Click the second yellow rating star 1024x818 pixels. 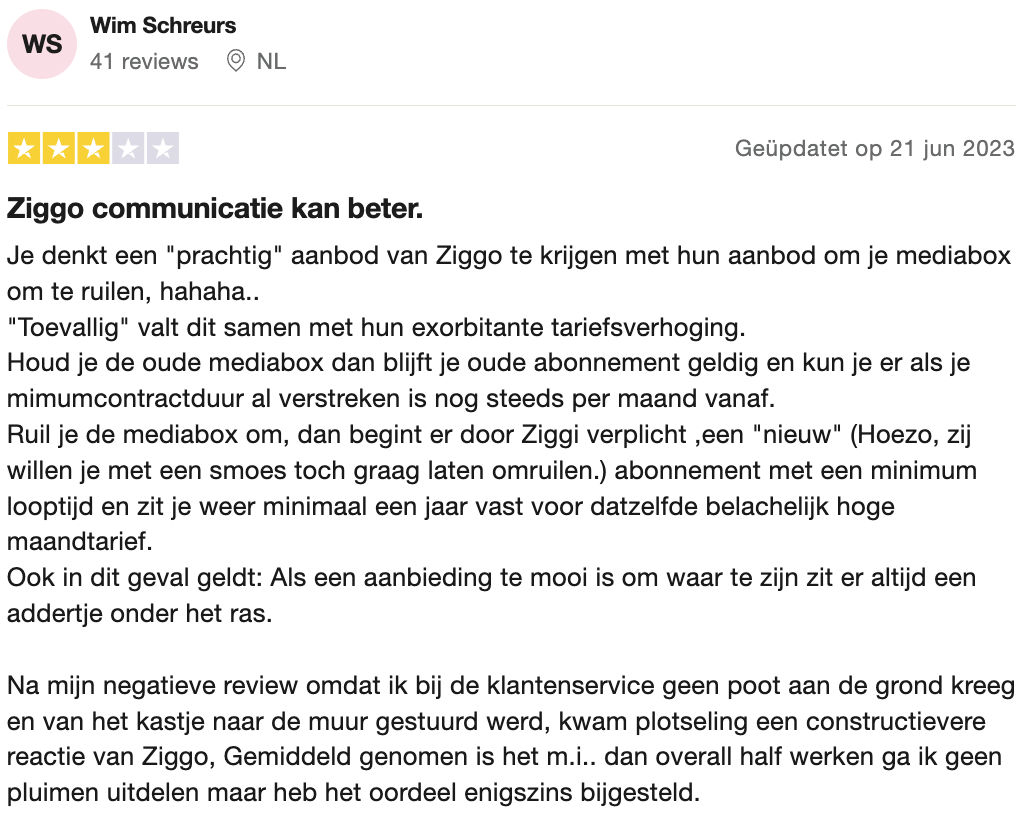pyautogui.click(x=59, y=149)
